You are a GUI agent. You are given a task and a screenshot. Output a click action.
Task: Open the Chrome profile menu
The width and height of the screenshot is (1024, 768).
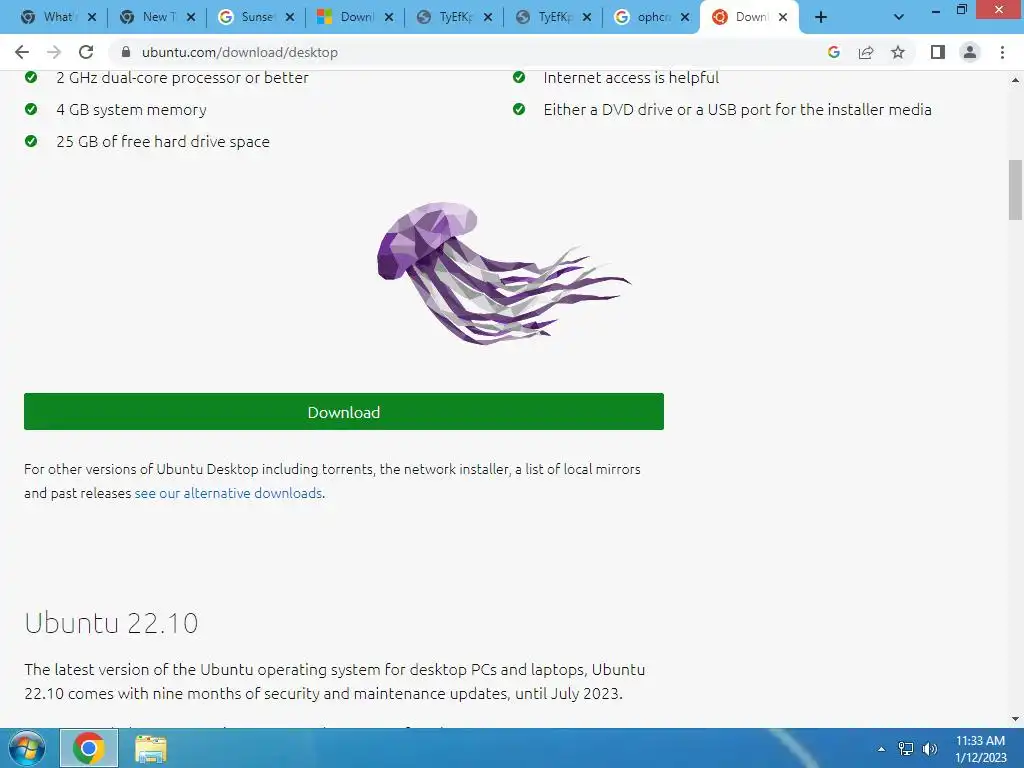(970, 52)
